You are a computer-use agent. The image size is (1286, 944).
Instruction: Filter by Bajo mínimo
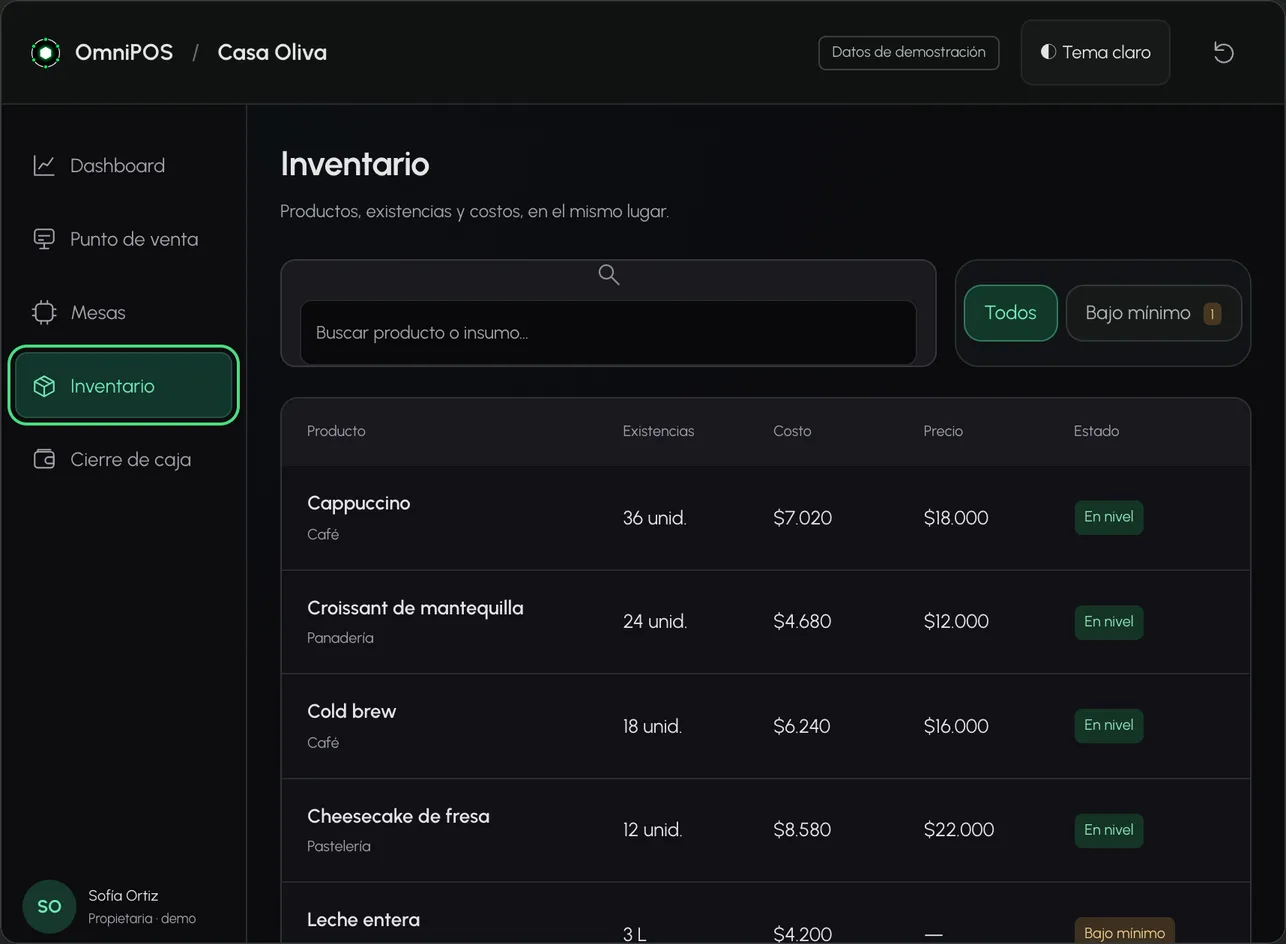[1153, 313]
